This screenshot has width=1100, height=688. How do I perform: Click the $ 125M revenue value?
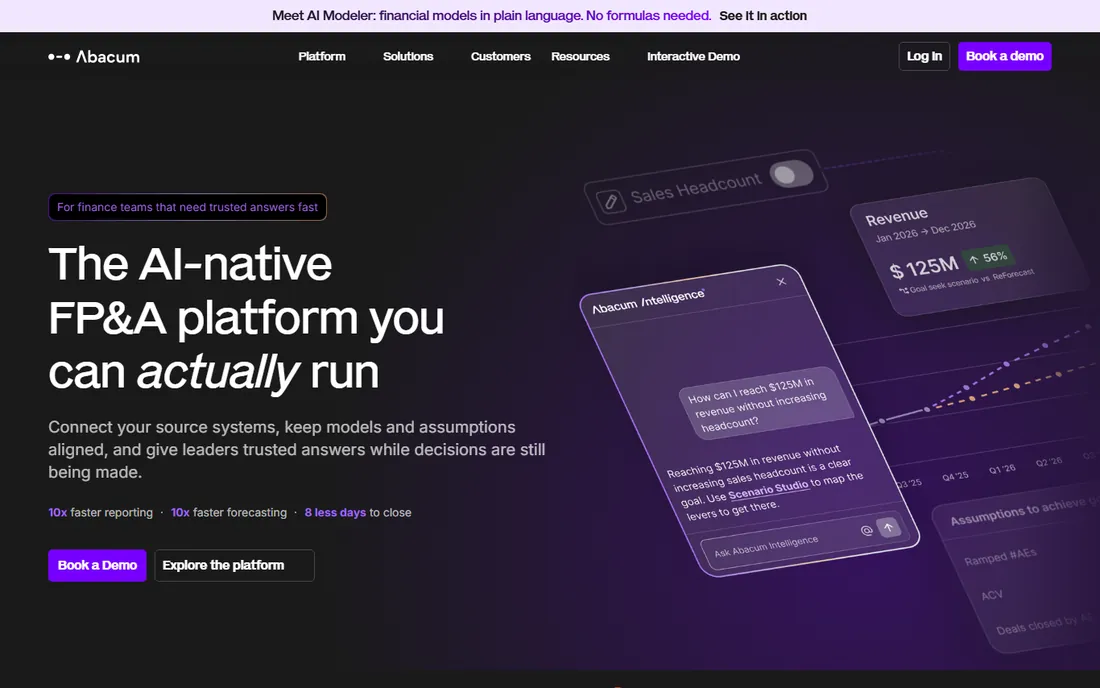(x=923, y=267)
